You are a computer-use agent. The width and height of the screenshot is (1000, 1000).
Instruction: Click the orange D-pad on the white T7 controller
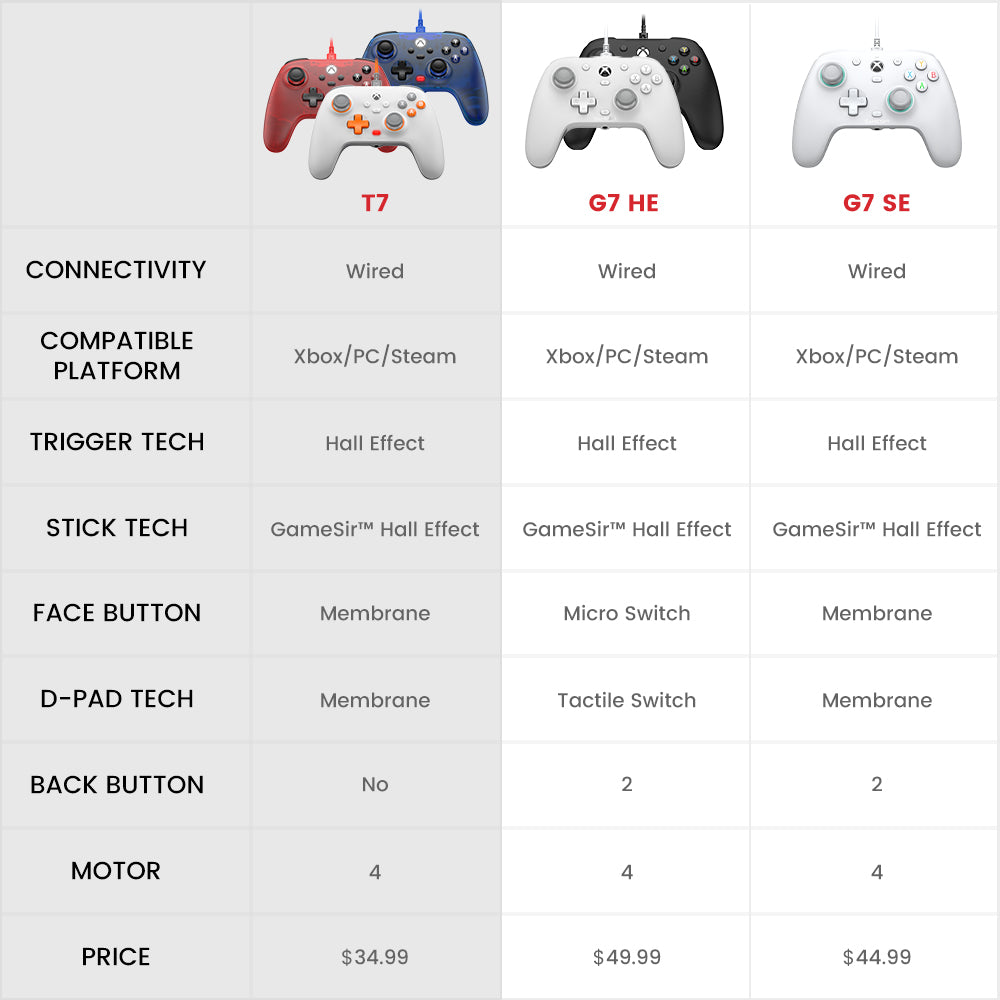pyautogui.click(x=357, y=124)
